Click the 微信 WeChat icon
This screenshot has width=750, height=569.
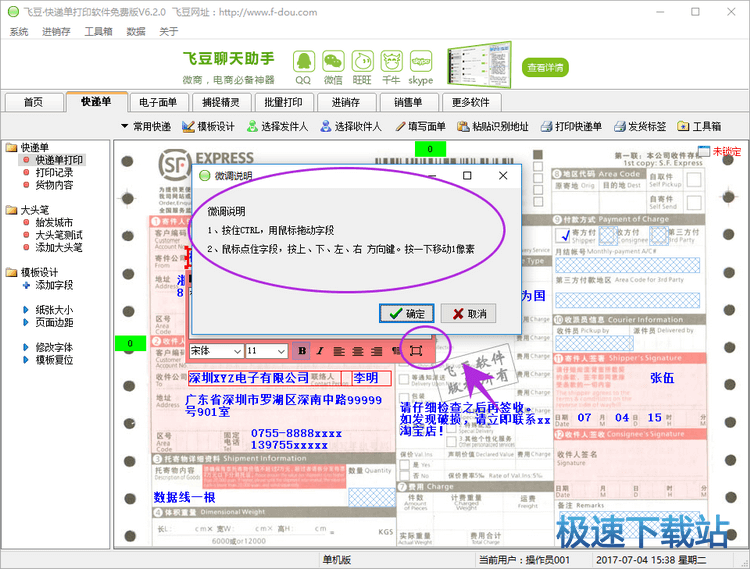point(333,62)
